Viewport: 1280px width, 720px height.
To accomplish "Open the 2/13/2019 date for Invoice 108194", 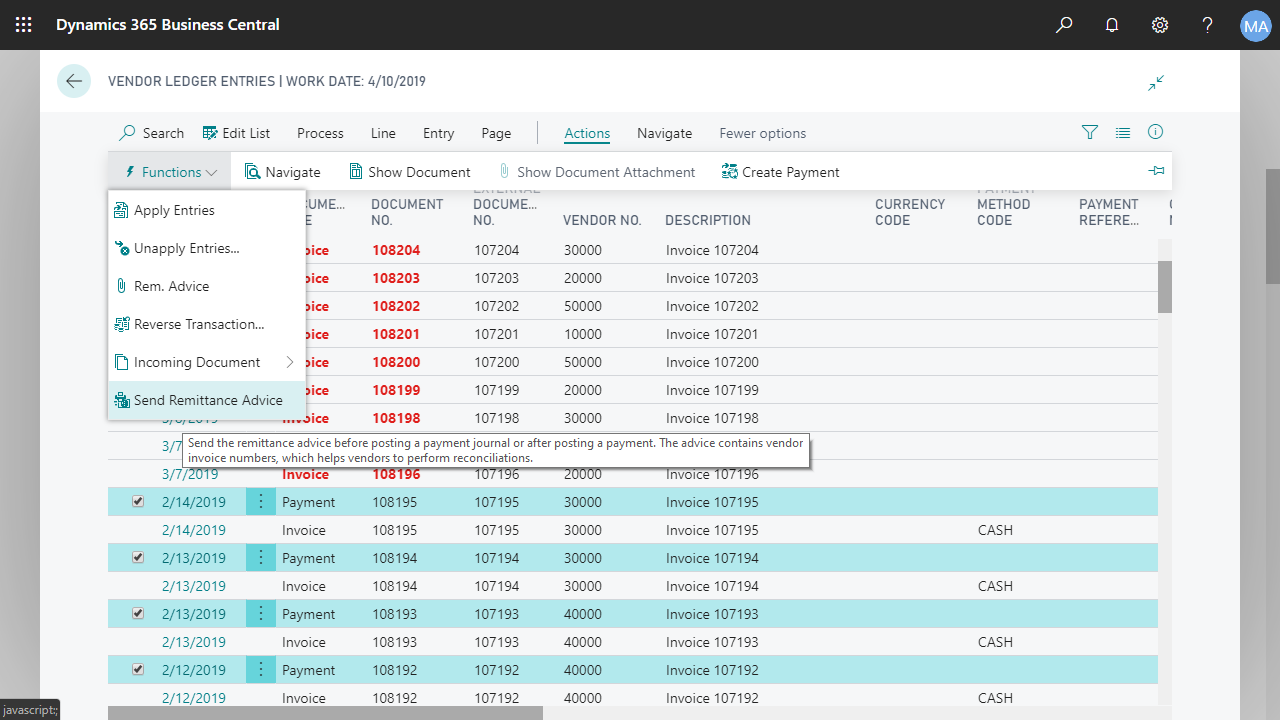I will tap(194, 586).
